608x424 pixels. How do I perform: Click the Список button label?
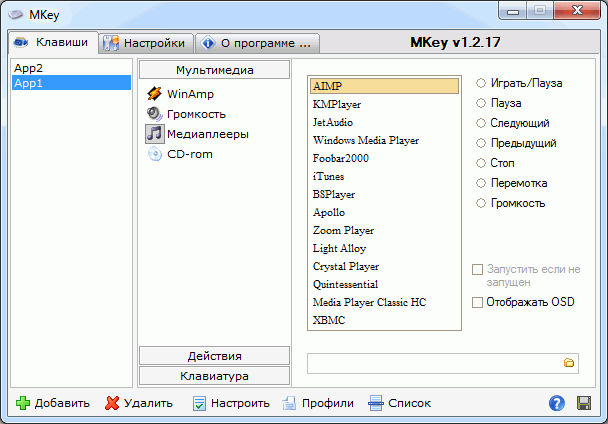(409, 403)
